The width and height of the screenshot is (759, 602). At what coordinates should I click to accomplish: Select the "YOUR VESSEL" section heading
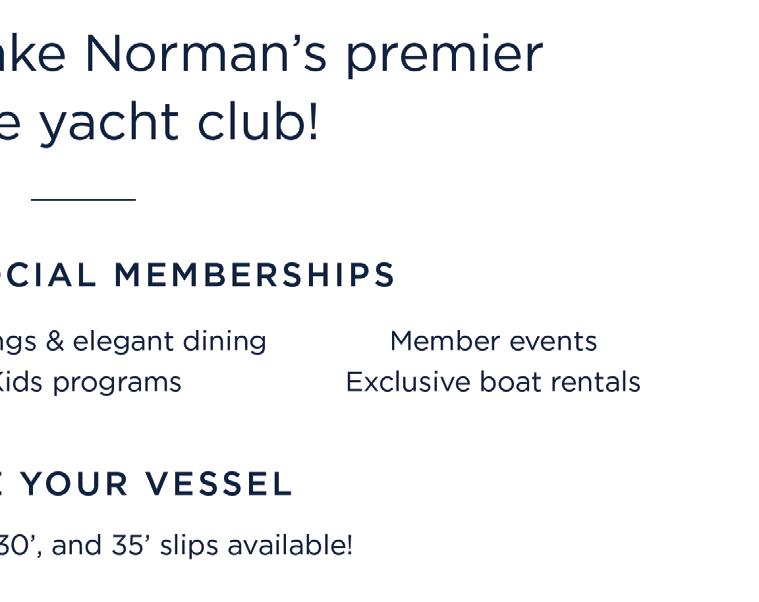(x=157, y=485)
